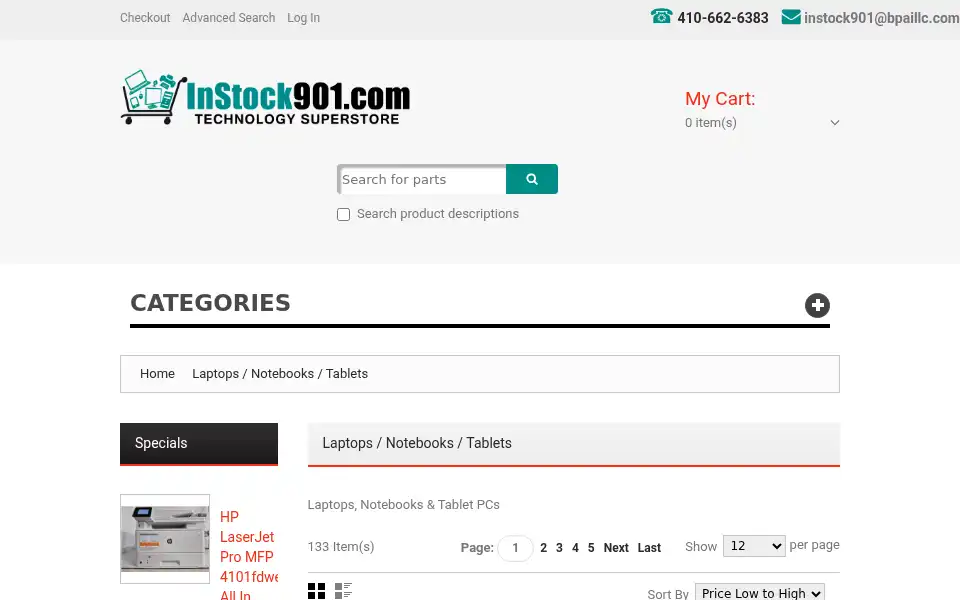Focus the Search for parts field
Viewport: 960px width, 600px height.
(422, 179)
